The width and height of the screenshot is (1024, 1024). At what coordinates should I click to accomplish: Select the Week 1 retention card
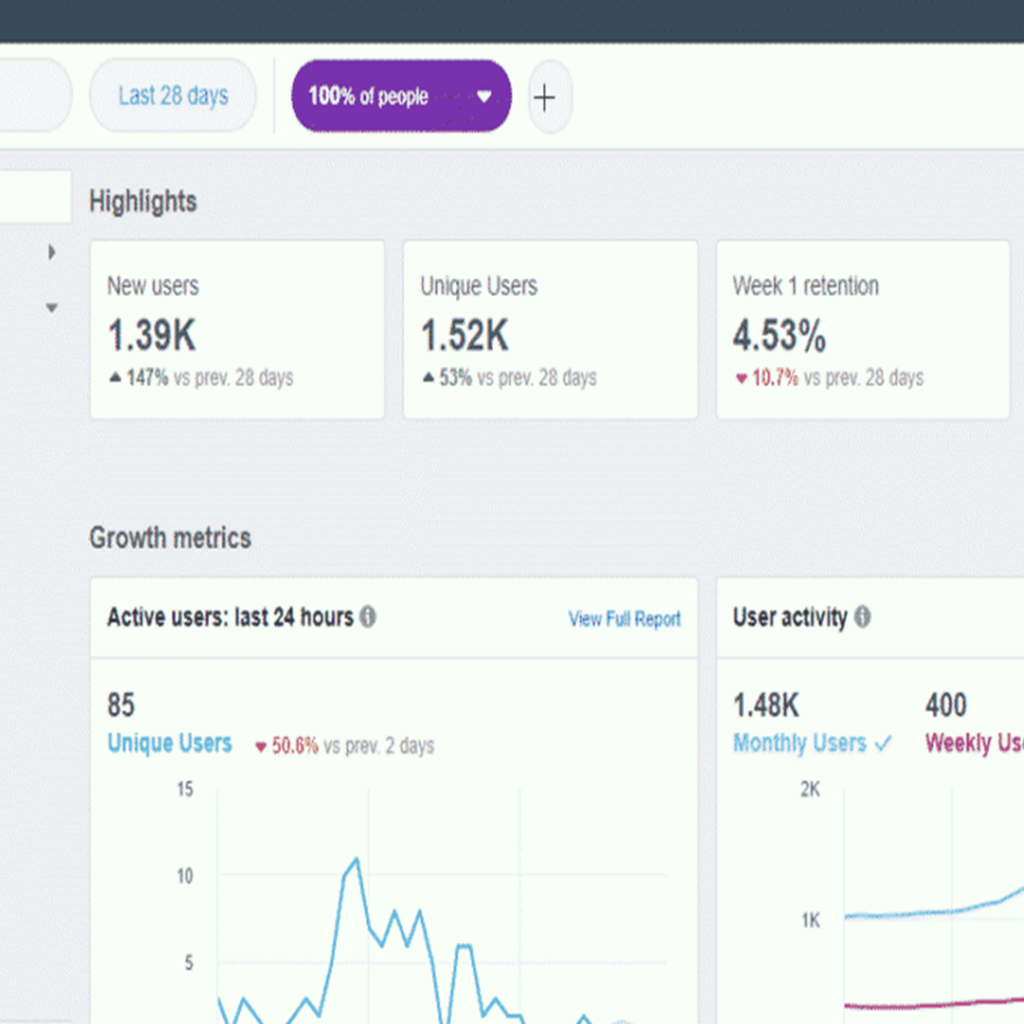tap(862, 329)
